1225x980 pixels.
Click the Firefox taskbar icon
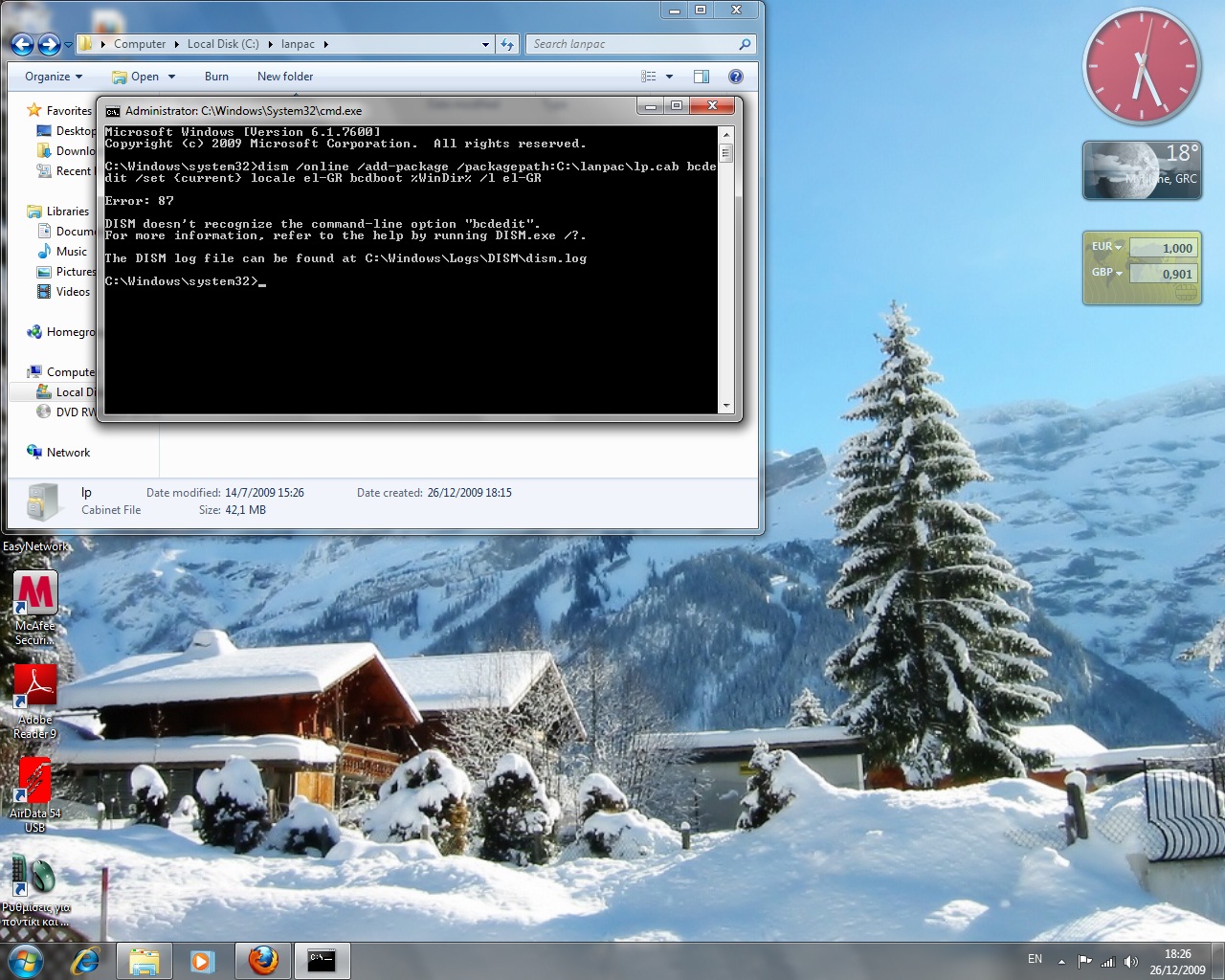click(x=263, y=960)
